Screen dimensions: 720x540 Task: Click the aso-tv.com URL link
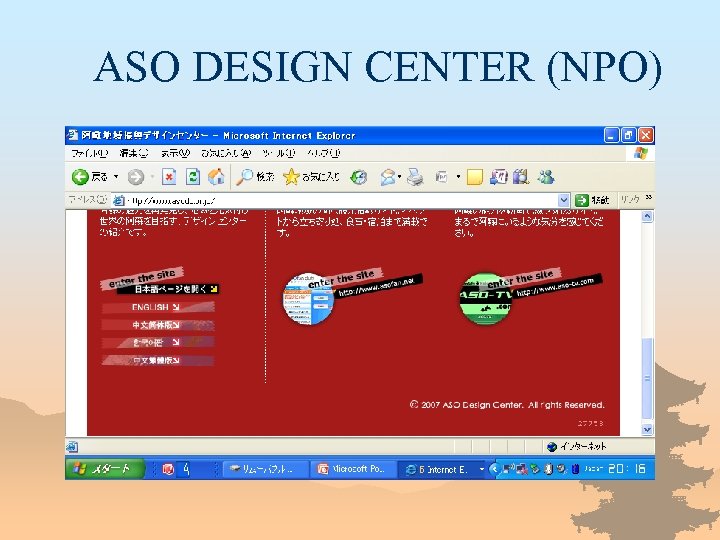coord(557,285)
